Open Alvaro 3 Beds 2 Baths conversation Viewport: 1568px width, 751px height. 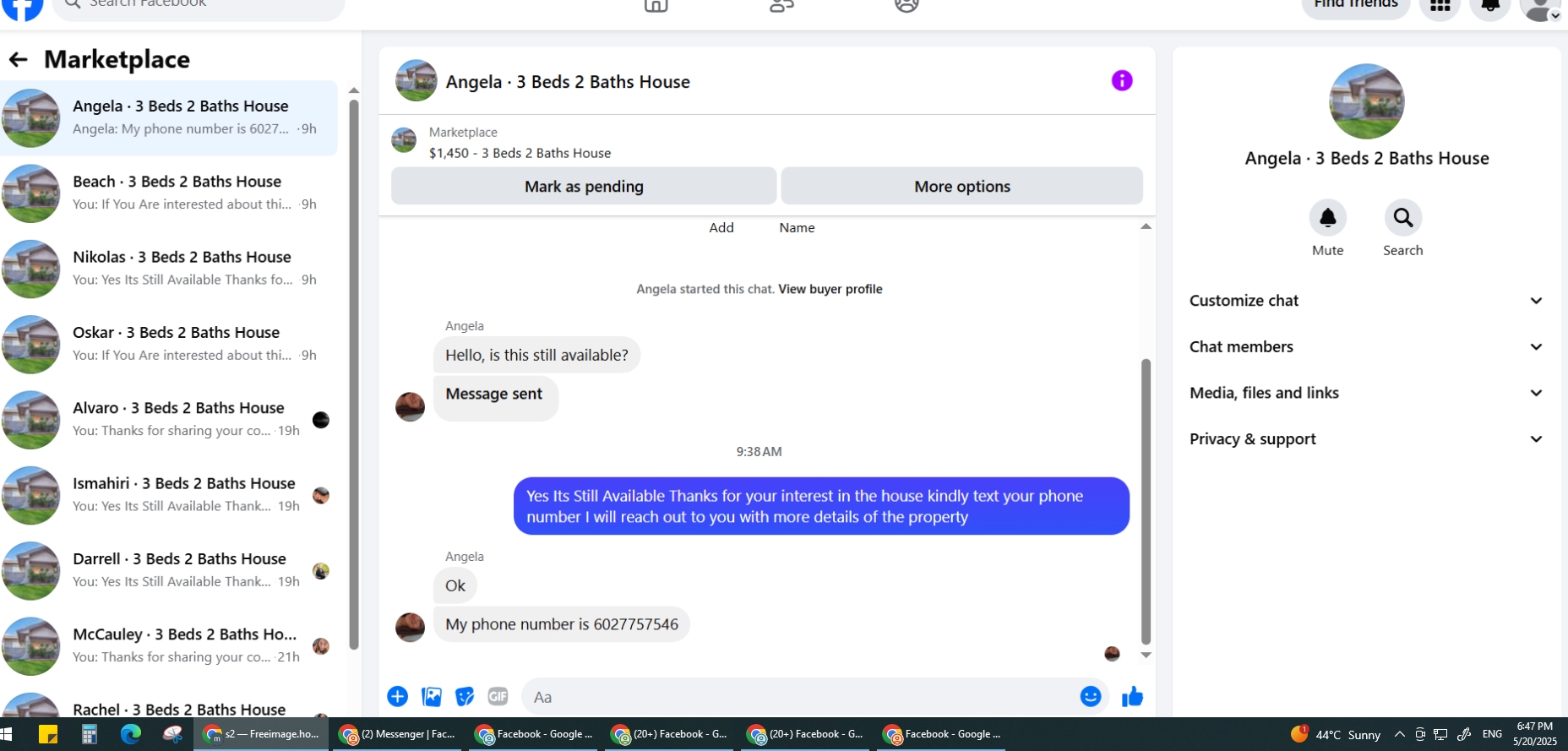(169, 420)
